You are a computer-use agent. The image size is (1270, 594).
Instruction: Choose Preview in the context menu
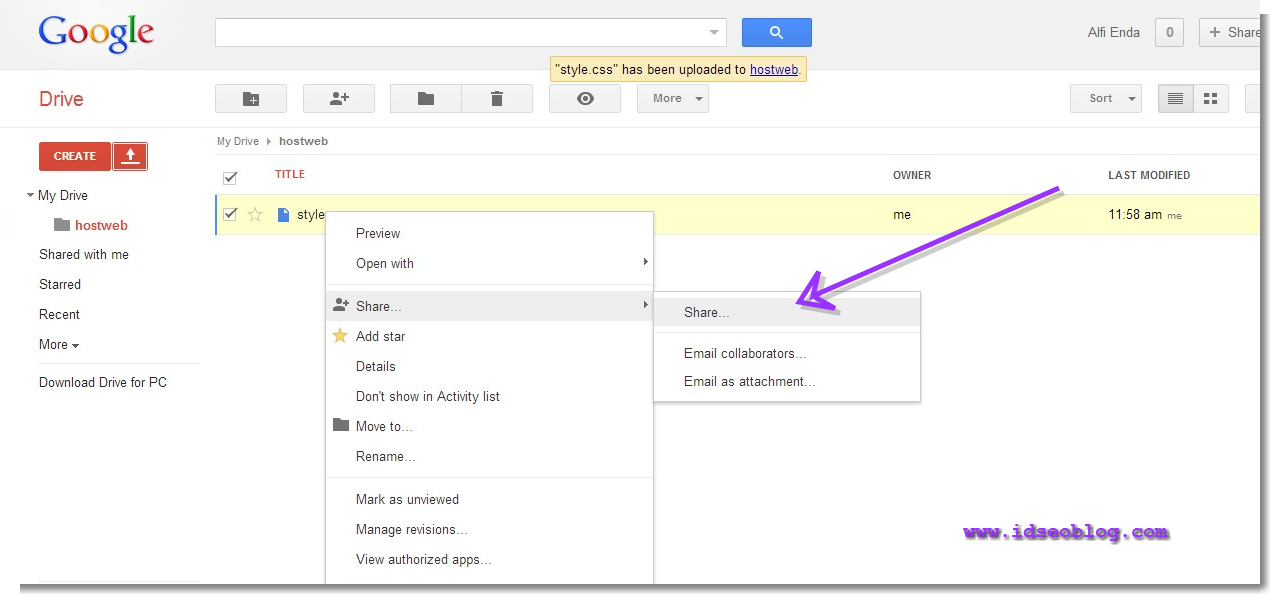pos(489,233)
